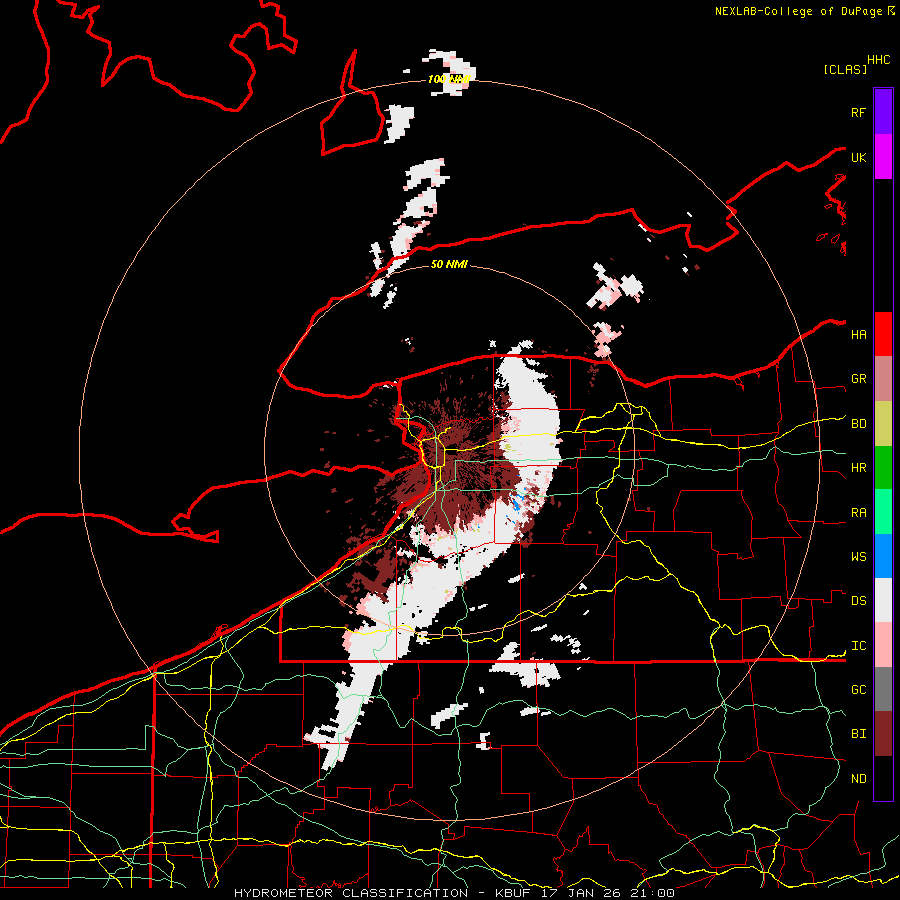
Task: Click the HHC product code label
Action: click(x=878, y=60)
